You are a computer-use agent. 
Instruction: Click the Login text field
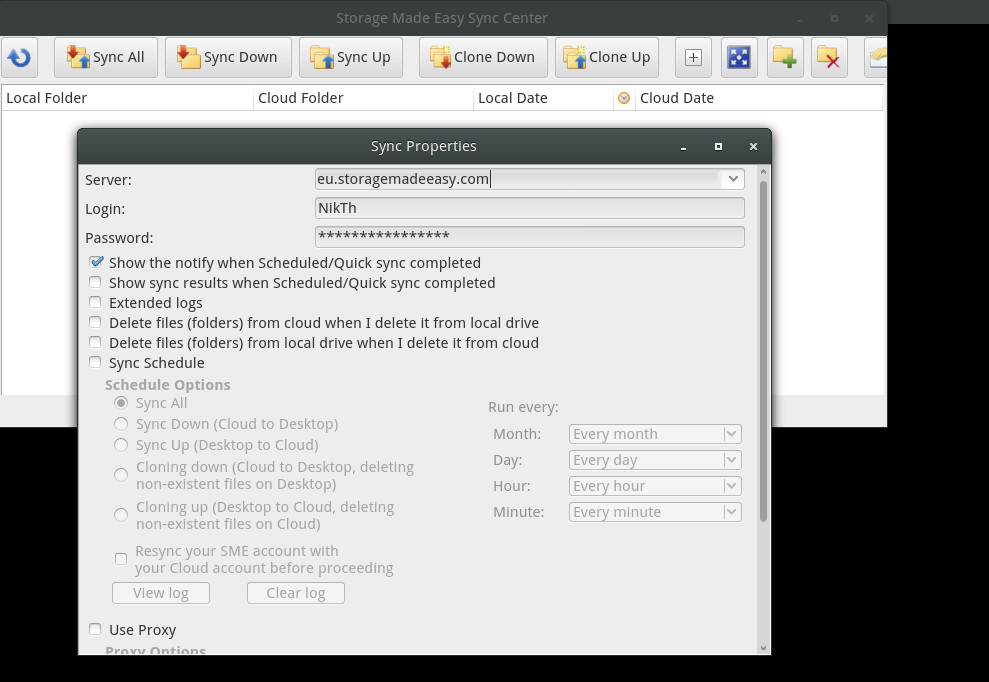click(529, 208)
